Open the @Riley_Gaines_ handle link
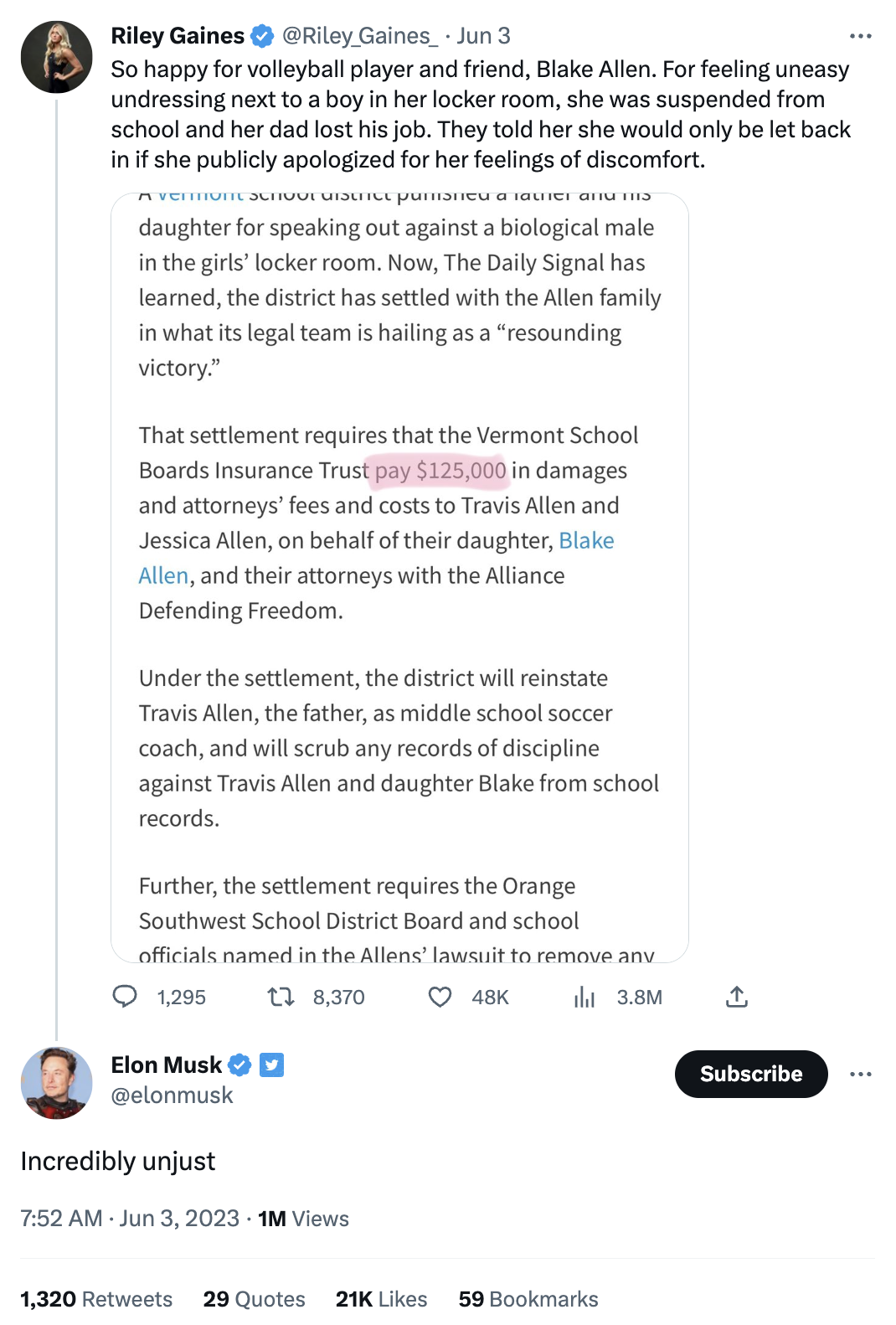Image resolution: width=896 pixels, height=1325 pixels. coord(360,36)
